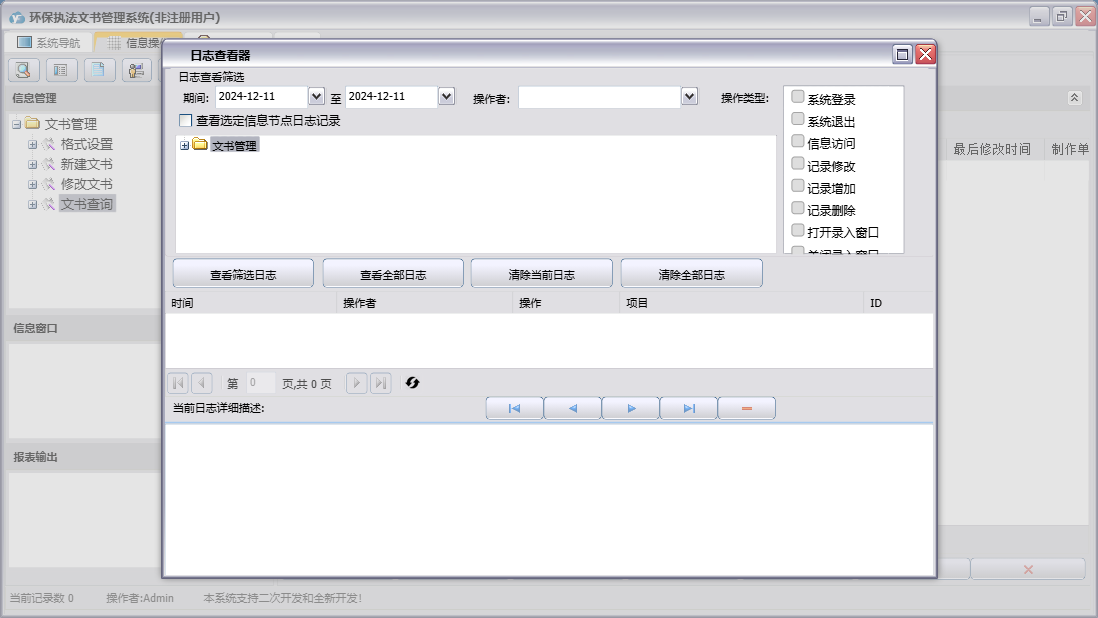Click the 操作 column header
This screenshot has height=618, width=1098.
(x=567, y=303)
